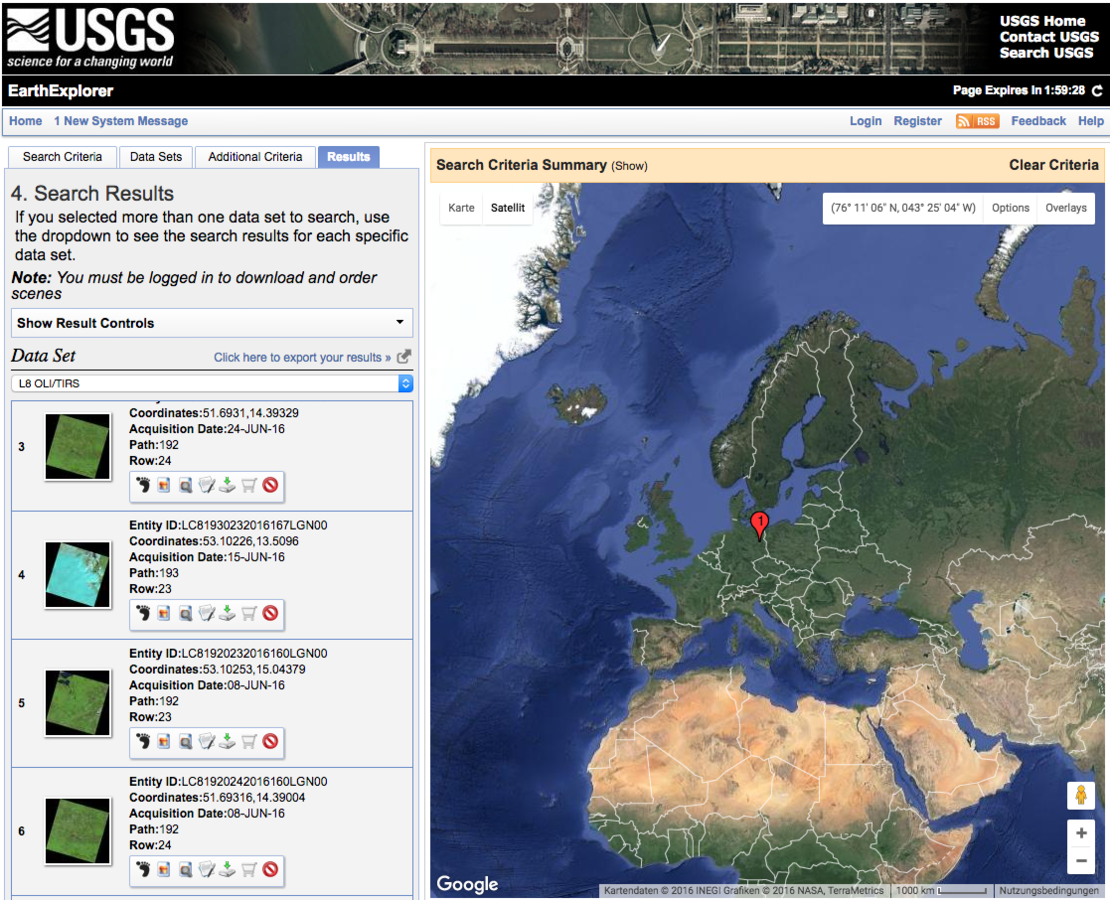
Task: Add result 5 to the order cart
Action: pyautogui.click(x=248, y=741)
